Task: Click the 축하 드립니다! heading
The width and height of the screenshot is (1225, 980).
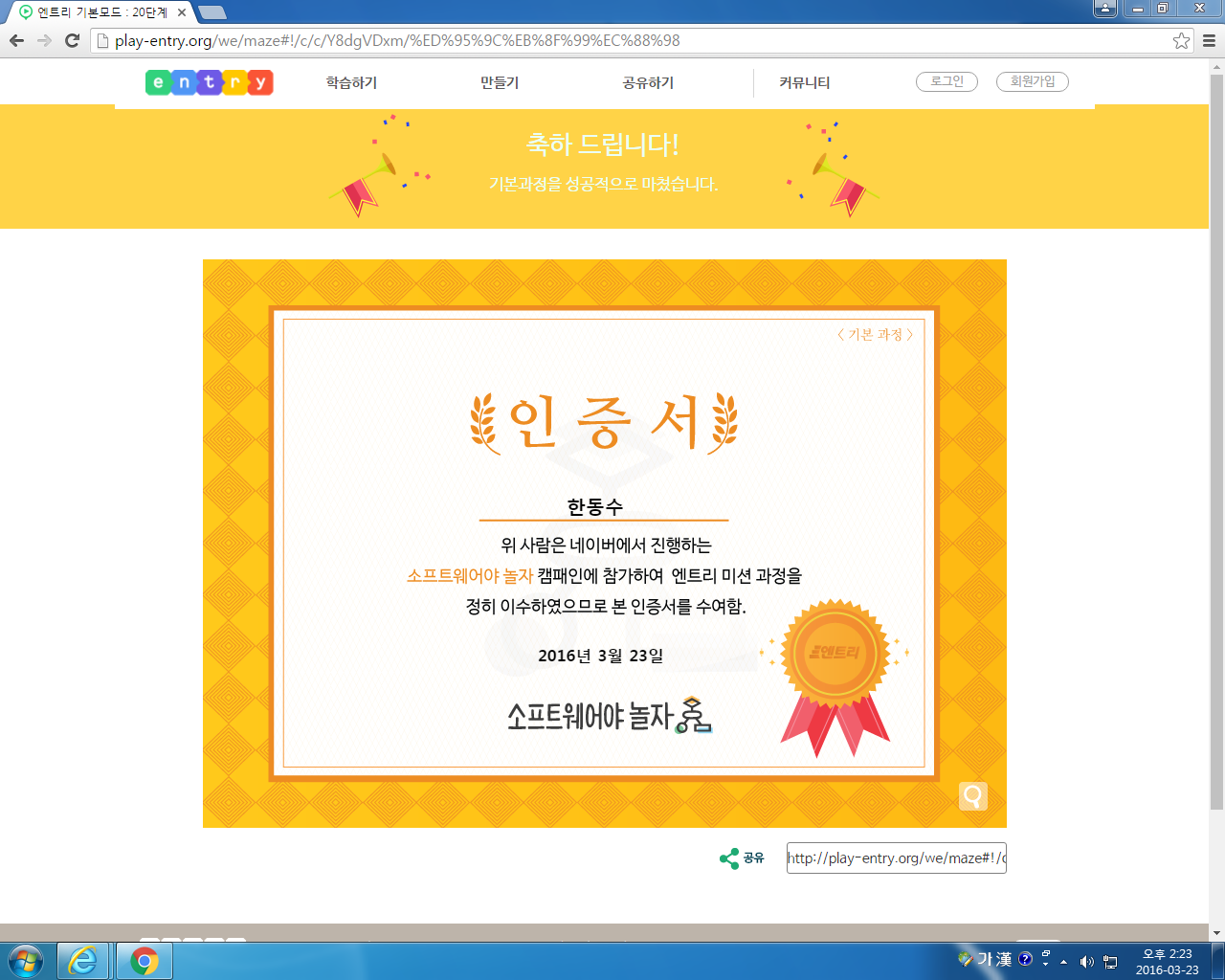Action: tap(603, 145)
